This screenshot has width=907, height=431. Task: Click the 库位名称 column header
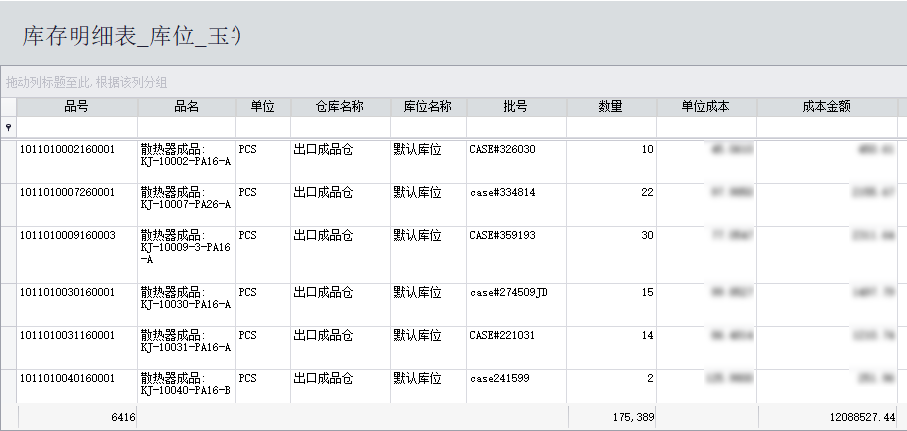428,107
